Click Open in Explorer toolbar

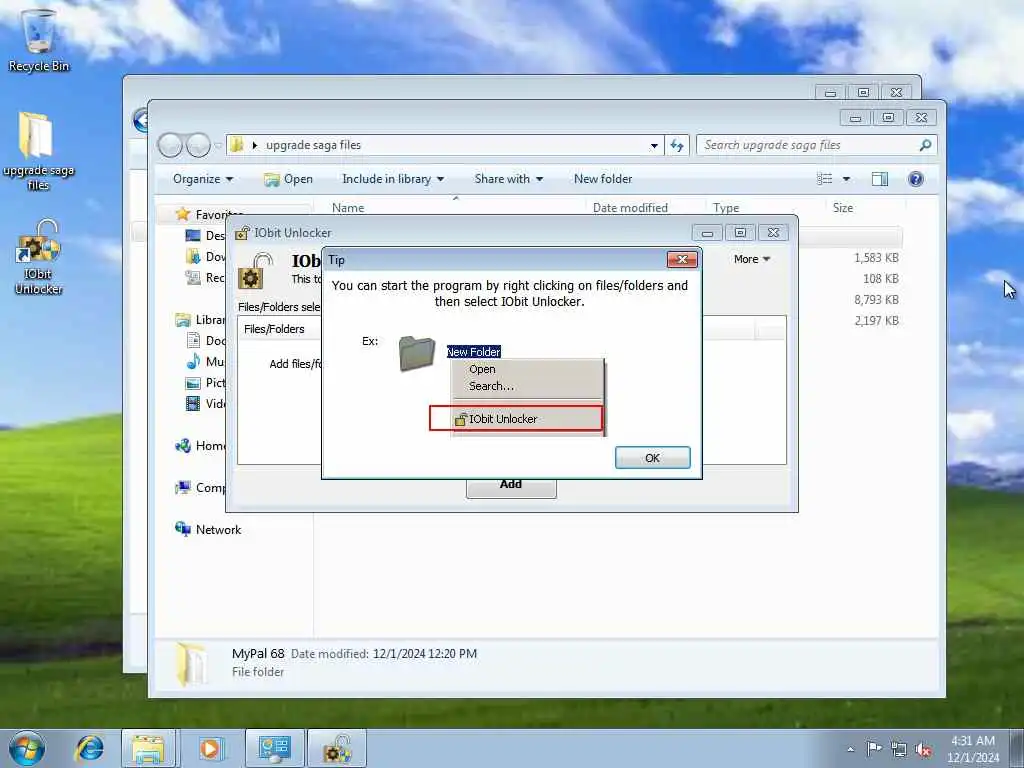288,179
